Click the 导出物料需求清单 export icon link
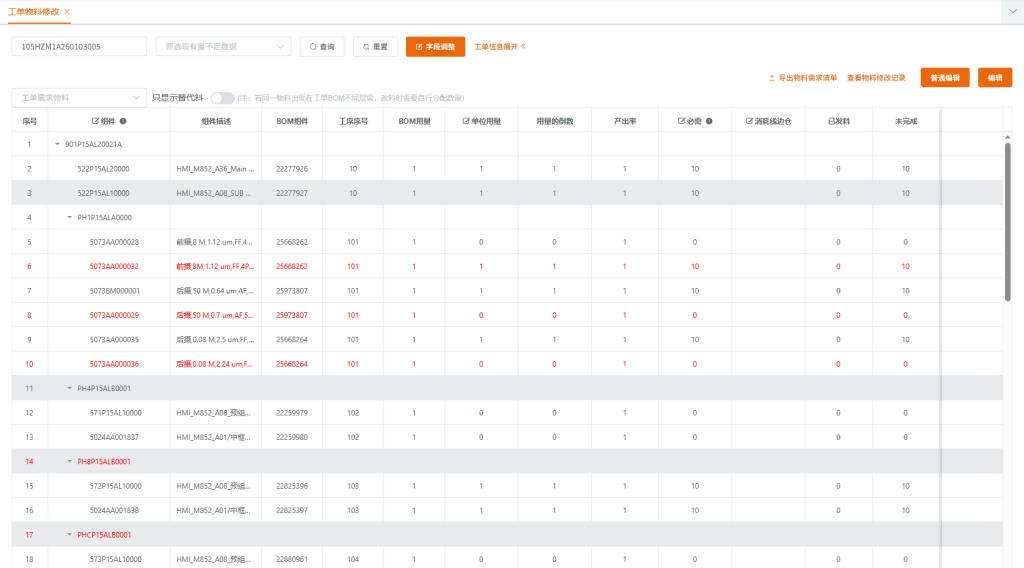 coord(803,78)
